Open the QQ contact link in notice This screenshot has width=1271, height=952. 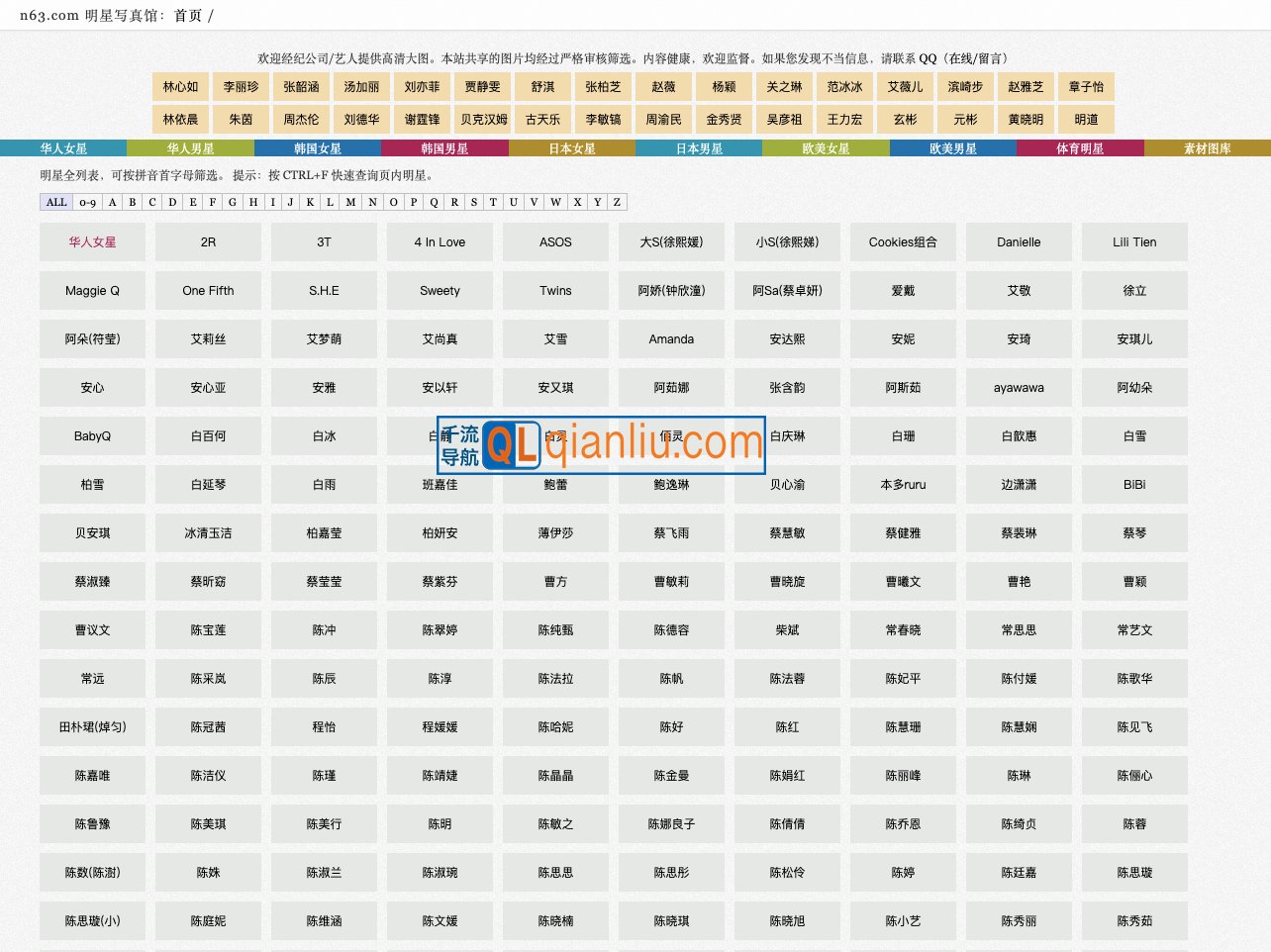click(x=928, y=58)
